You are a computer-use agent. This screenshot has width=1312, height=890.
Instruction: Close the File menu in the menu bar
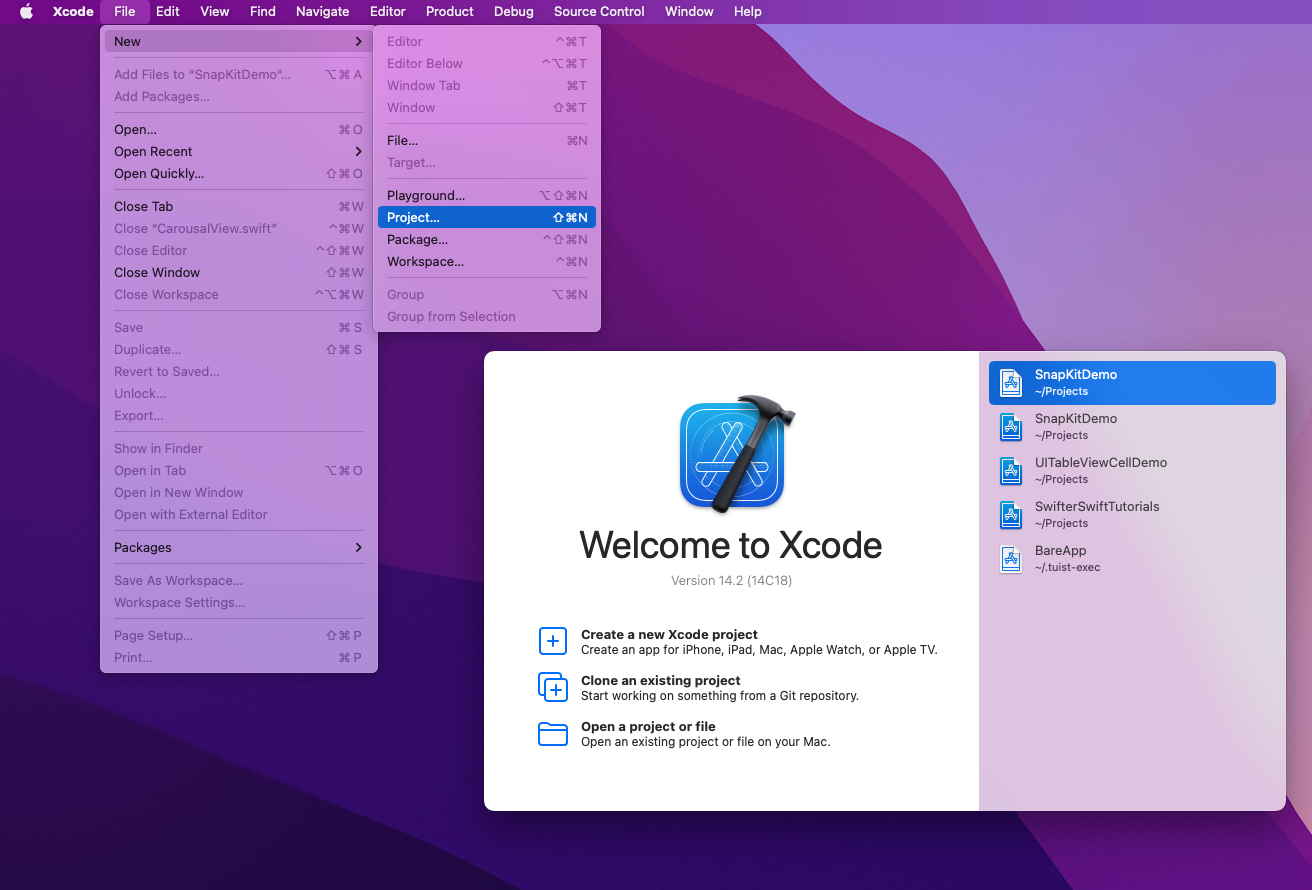point(125,12)
